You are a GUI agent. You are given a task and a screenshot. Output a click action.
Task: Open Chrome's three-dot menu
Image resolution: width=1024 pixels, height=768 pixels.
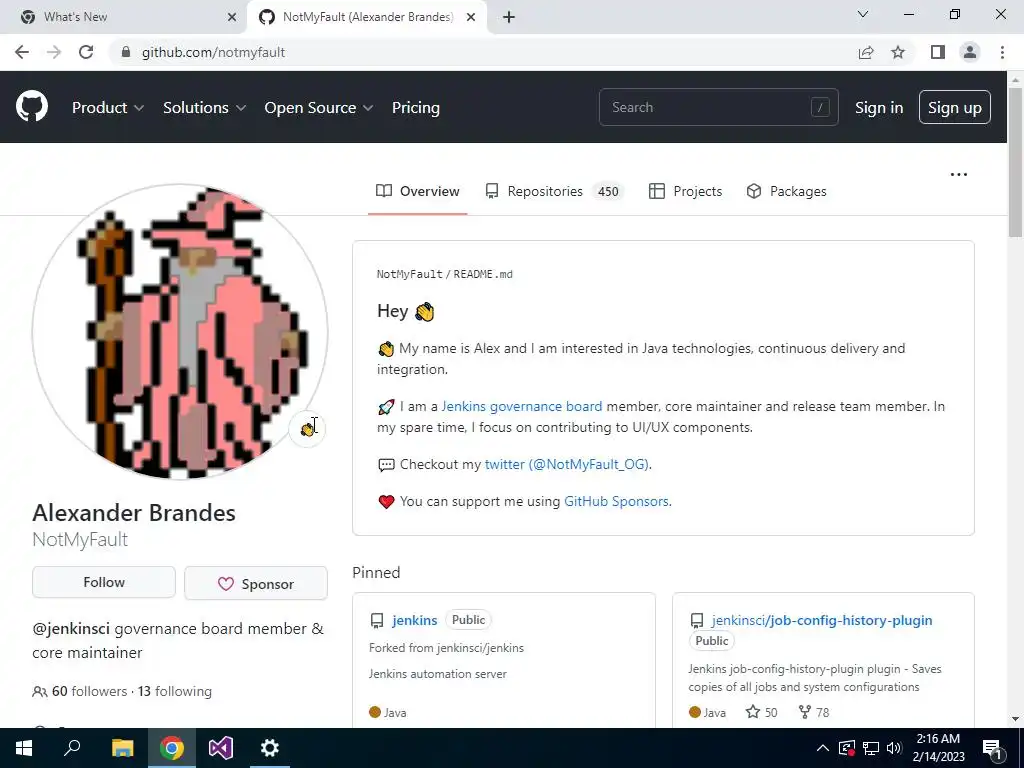tap(1002, 52)
